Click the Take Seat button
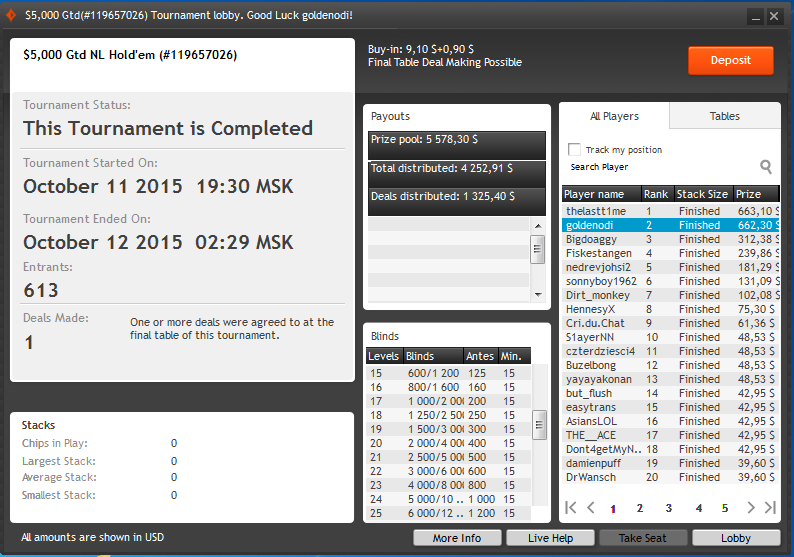This screenshot has width=794, height=557. (643, 538)
